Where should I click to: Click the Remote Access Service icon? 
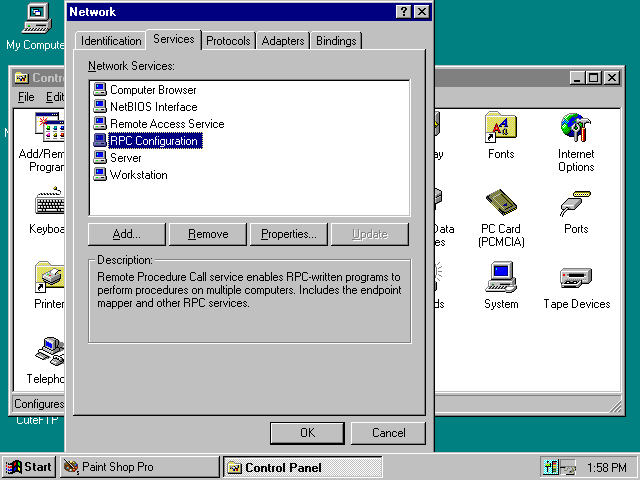point(100,123)
